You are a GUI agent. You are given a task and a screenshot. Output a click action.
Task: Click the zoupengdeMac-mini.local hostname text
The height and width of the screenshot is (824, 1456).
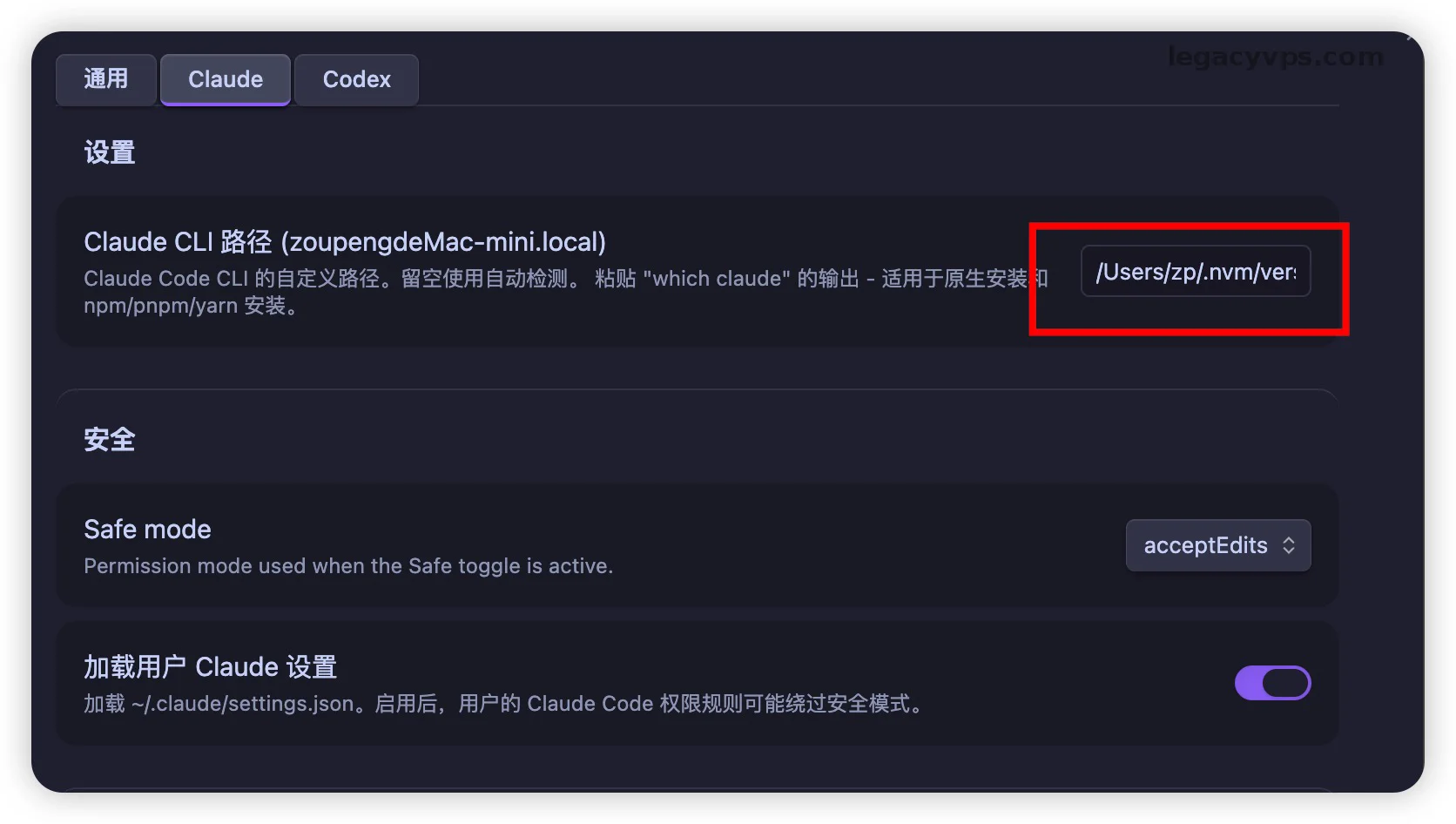pos(443,241)
